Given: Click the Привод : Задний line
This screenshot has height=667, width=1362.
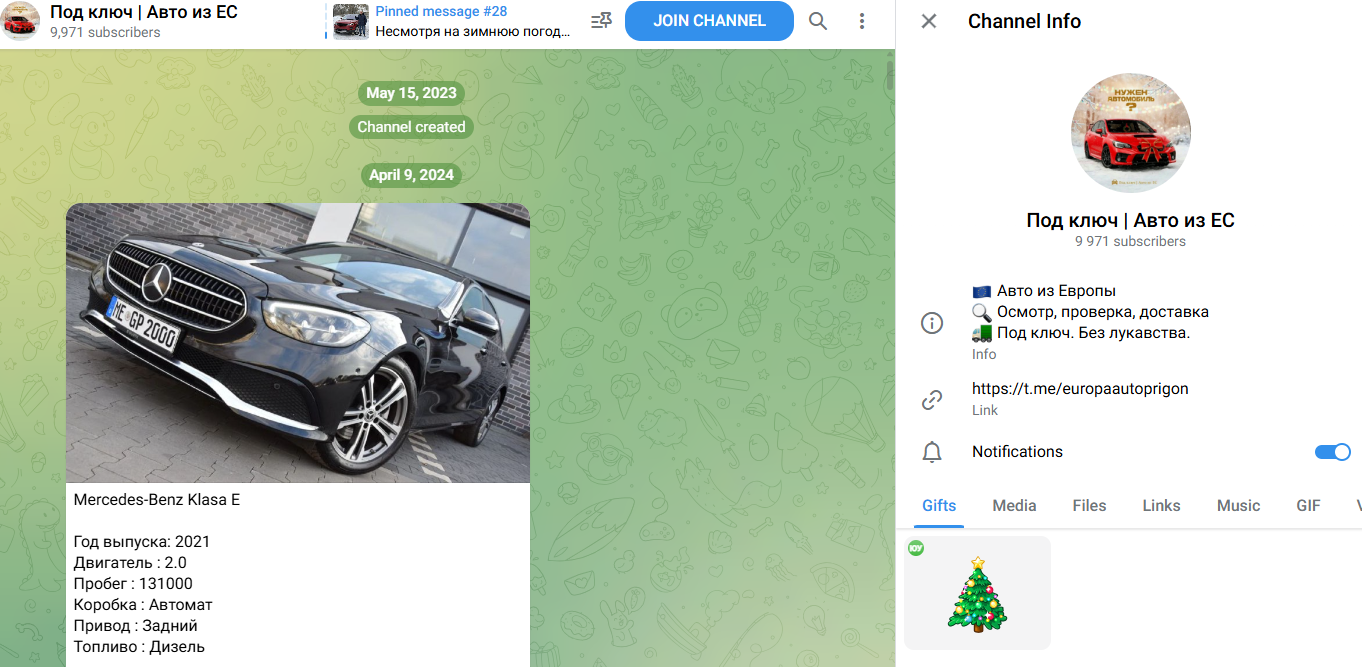Looking at the screenshot, I should pyautogui.click(x=136, y=626).
